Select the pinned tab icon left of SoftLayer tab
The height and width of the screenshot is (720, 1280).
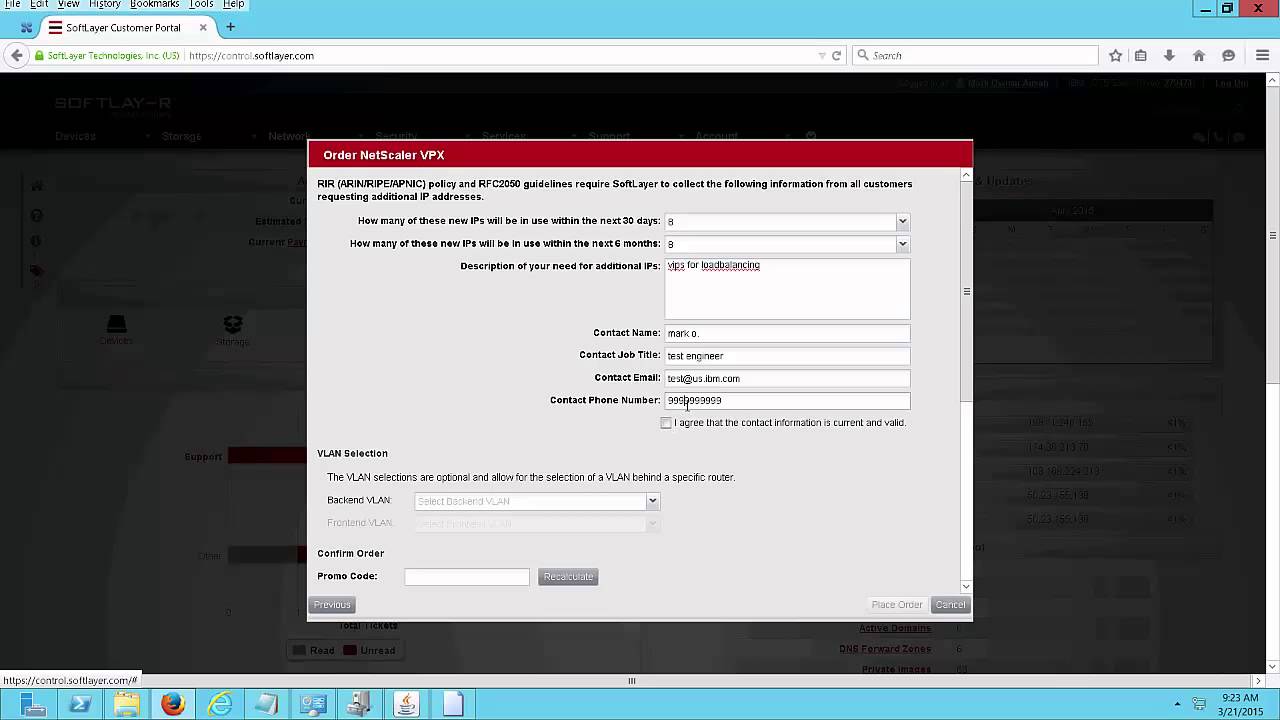(26, 28)
